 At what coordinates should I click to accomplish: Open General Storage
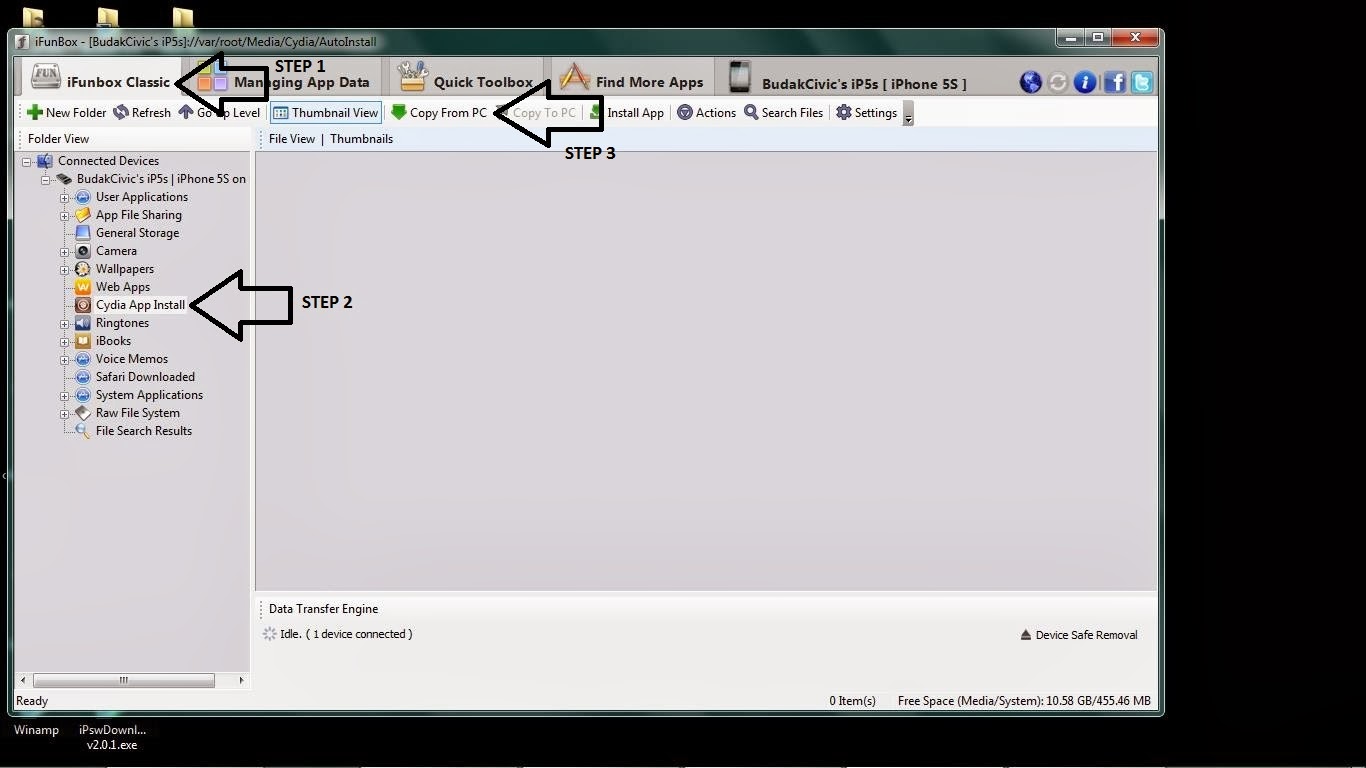point(138,233)
